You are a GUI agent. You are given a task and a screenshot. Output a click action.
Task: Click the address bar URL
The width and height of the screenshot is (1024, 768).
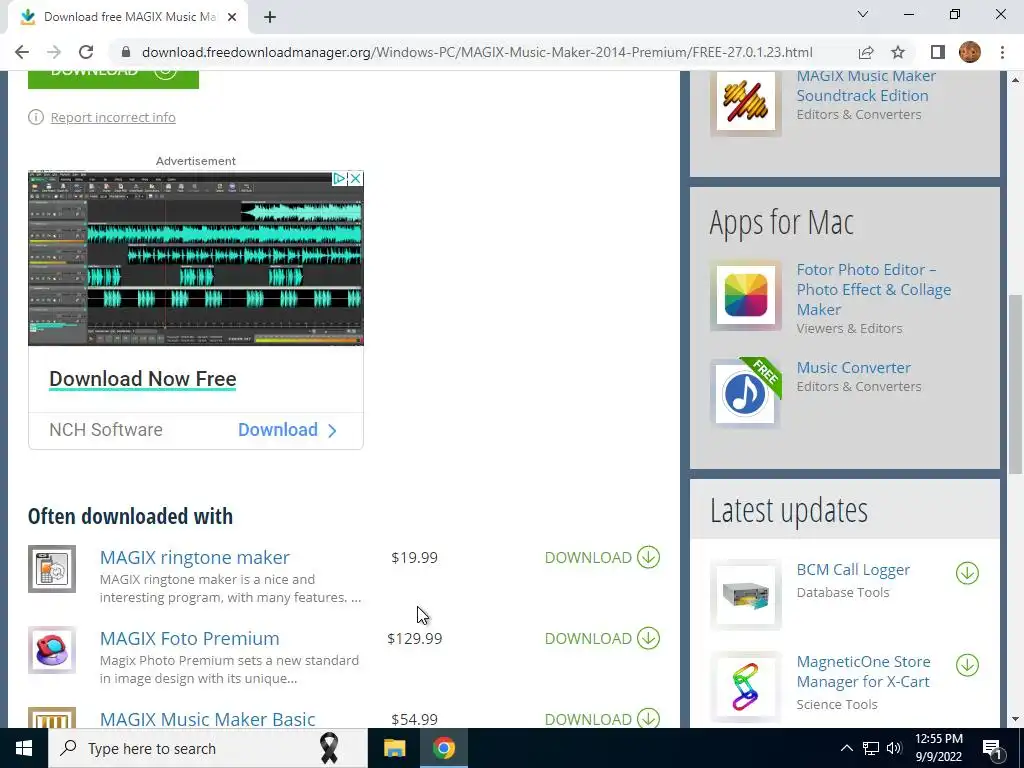pyautogui.click(x=477, y=52)
